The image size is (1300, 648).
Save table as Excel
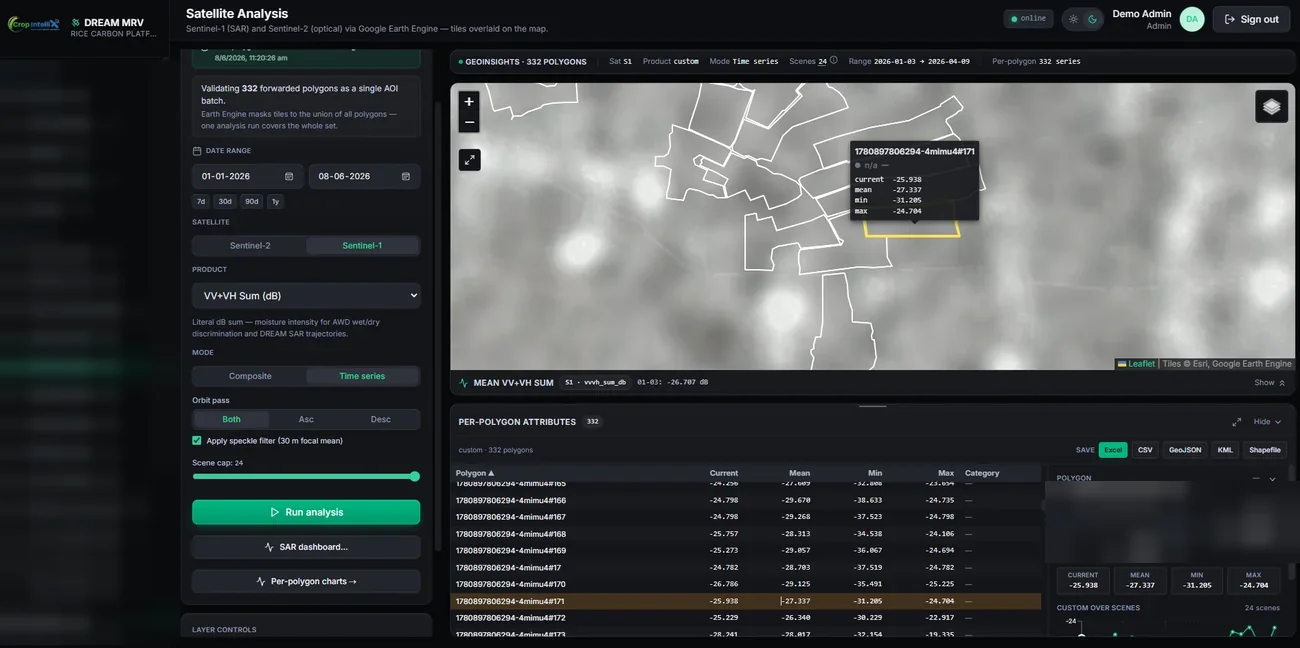1113,450
